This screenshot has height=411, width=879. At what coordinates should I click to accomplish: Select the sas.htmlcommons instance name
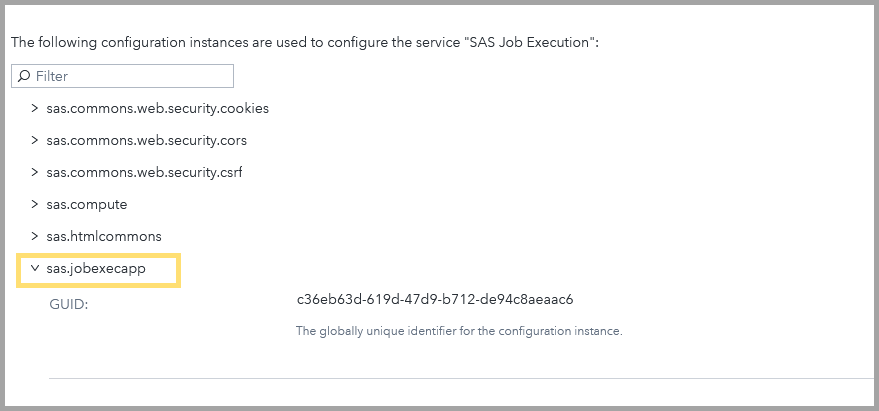pyautogui.click(x=104, y=236)
